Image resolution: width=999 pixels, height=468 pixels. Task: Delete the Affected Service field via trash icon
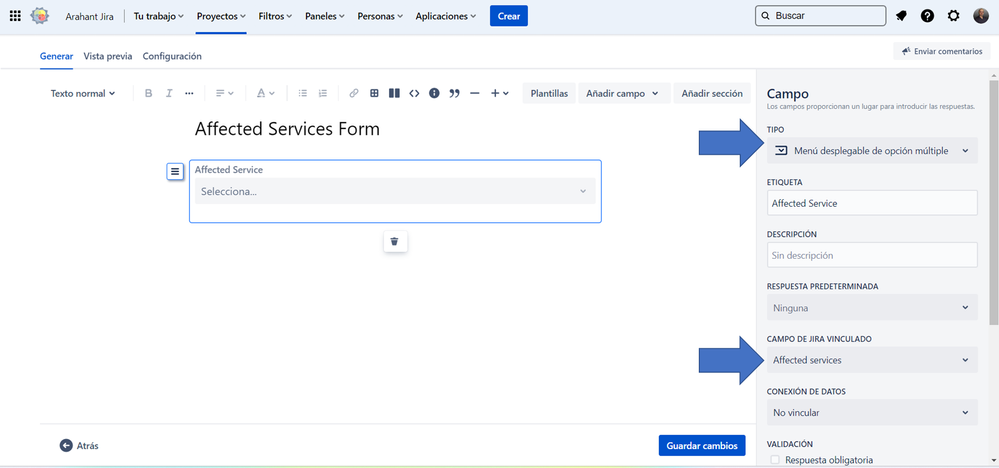click(x=395, y=241)
